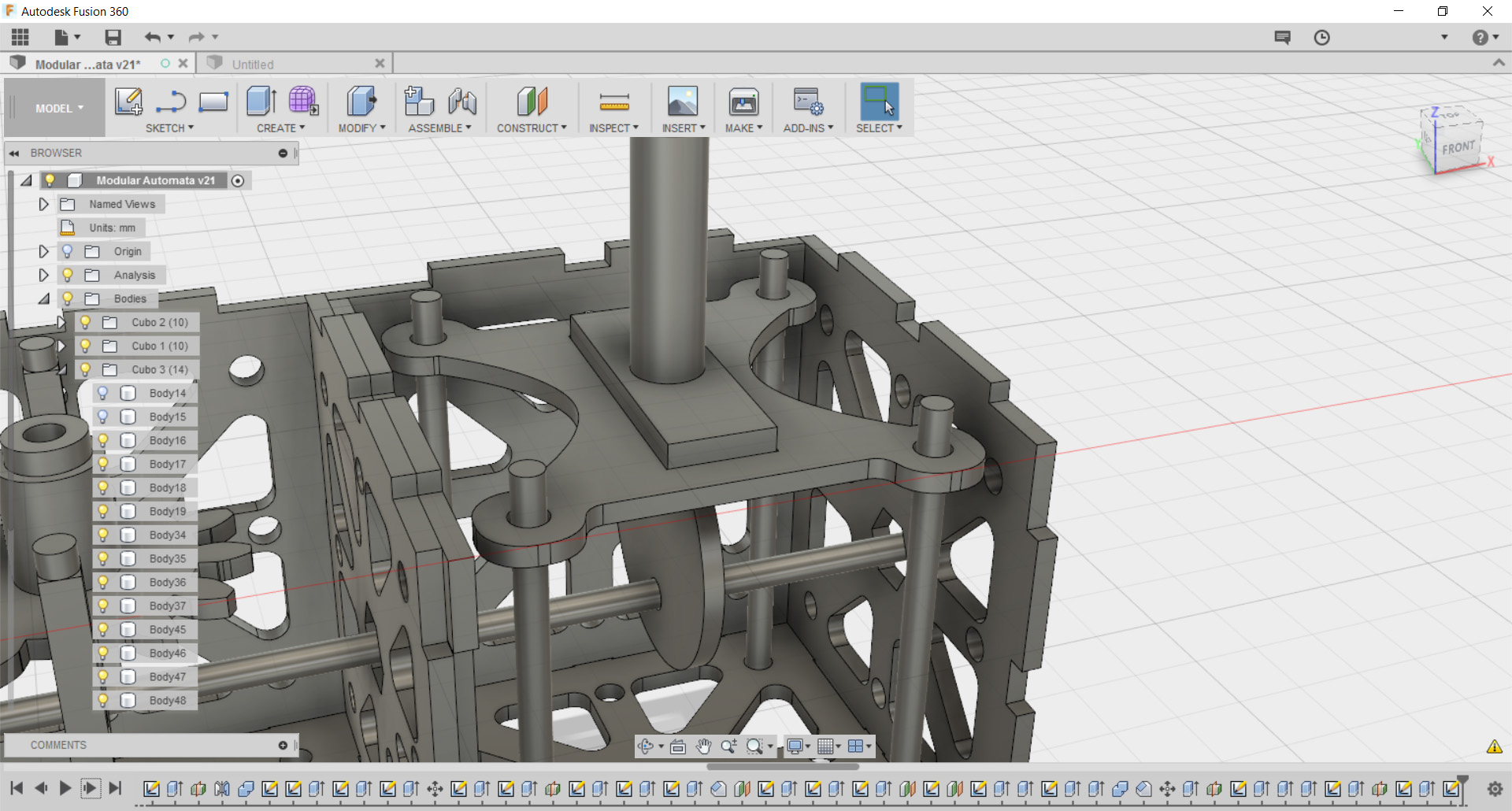The height and width of the screenshot is (811, 1512).
Task: Click the Undo arrow
Action: 153,37
